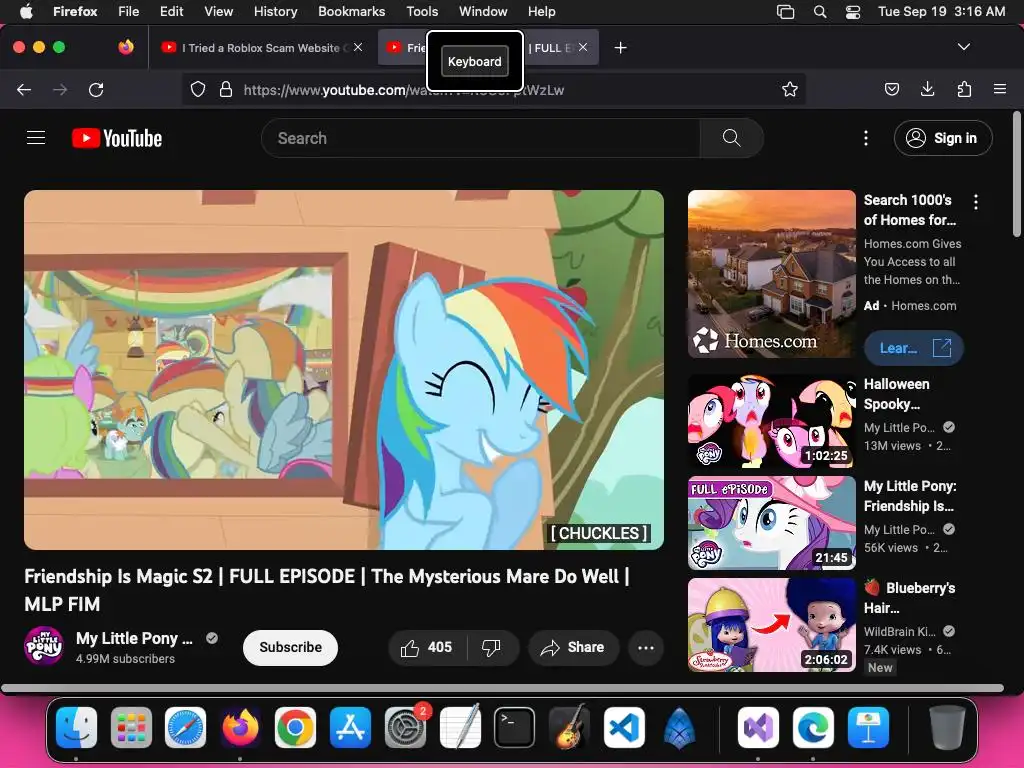Open the View menu

(x=218, y=11)
